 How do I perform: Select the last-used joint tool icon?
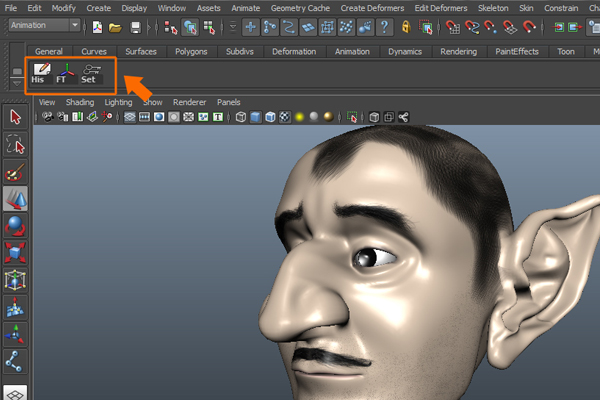[x=15, y=362]
